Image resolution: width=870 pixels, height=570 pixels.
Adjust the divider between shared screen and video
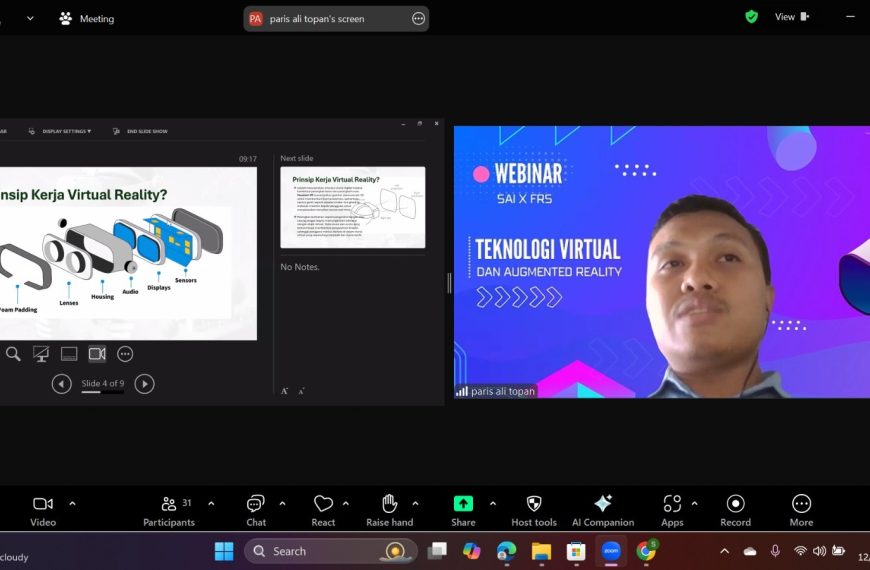click(x=449, y=283)
